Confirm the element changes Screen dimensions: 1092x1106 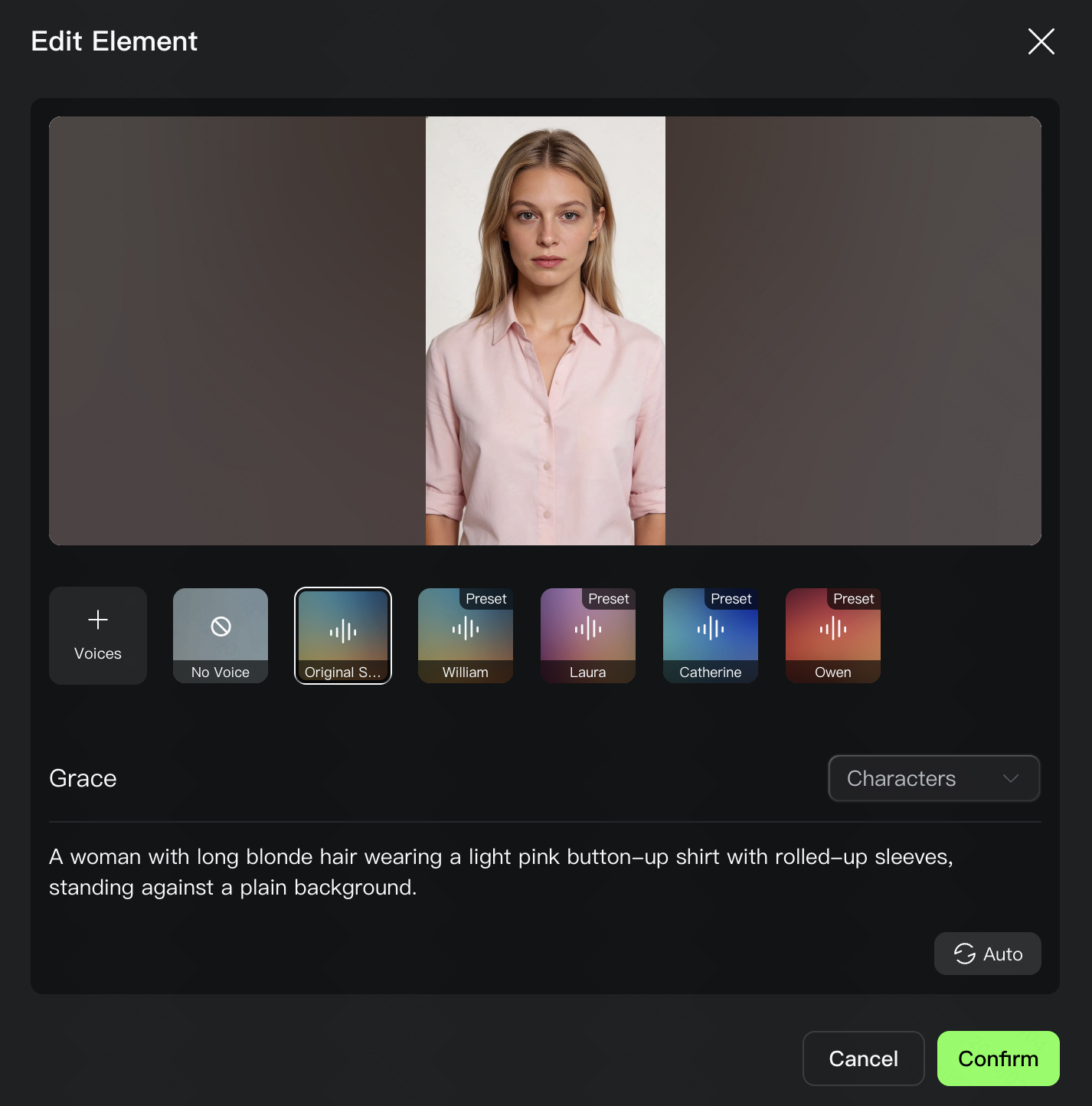pyautogui.click(x=998, y=1059)
